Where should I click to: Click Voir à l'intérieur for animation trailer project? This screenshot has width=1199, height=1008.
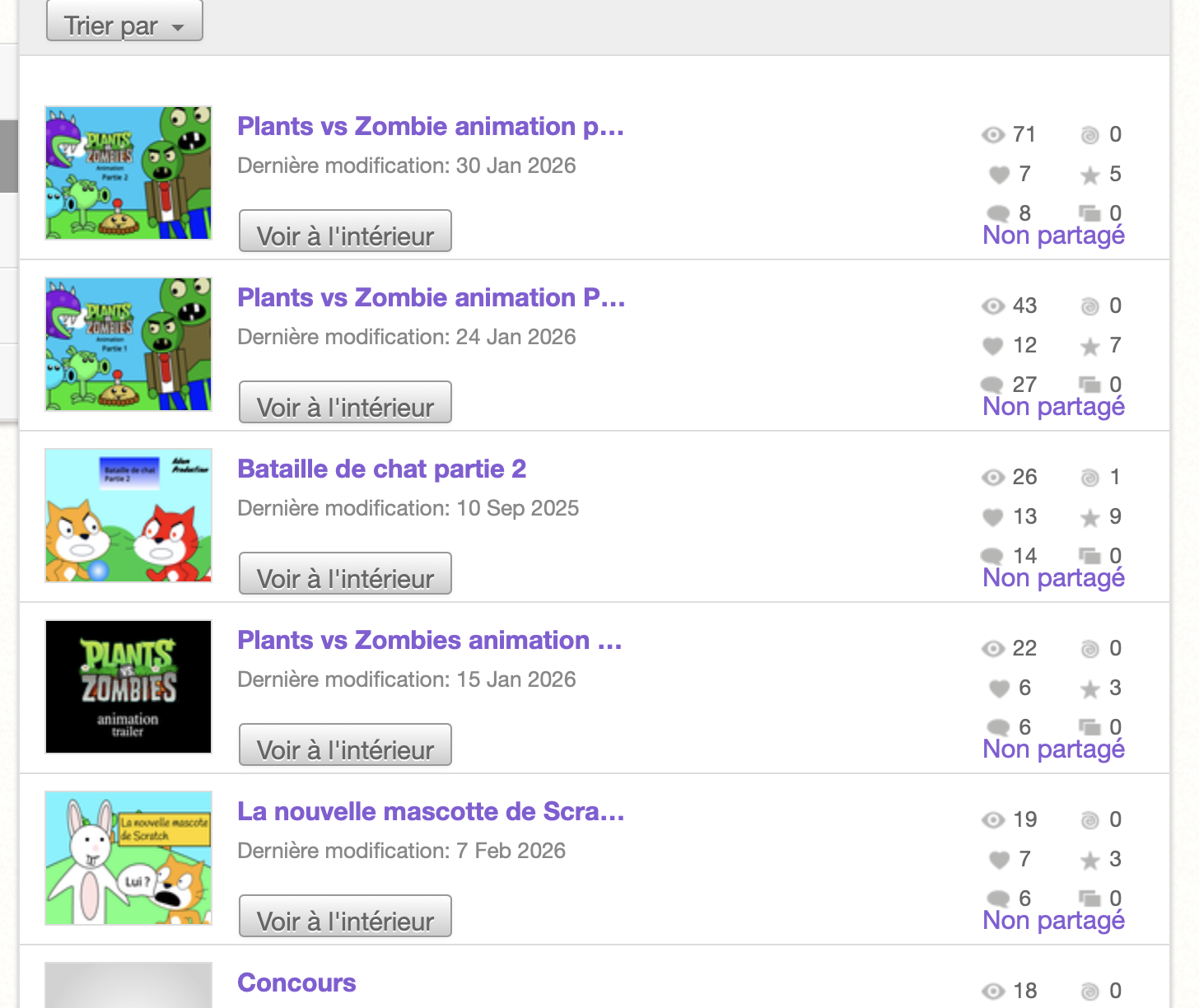tap(345, 745)
